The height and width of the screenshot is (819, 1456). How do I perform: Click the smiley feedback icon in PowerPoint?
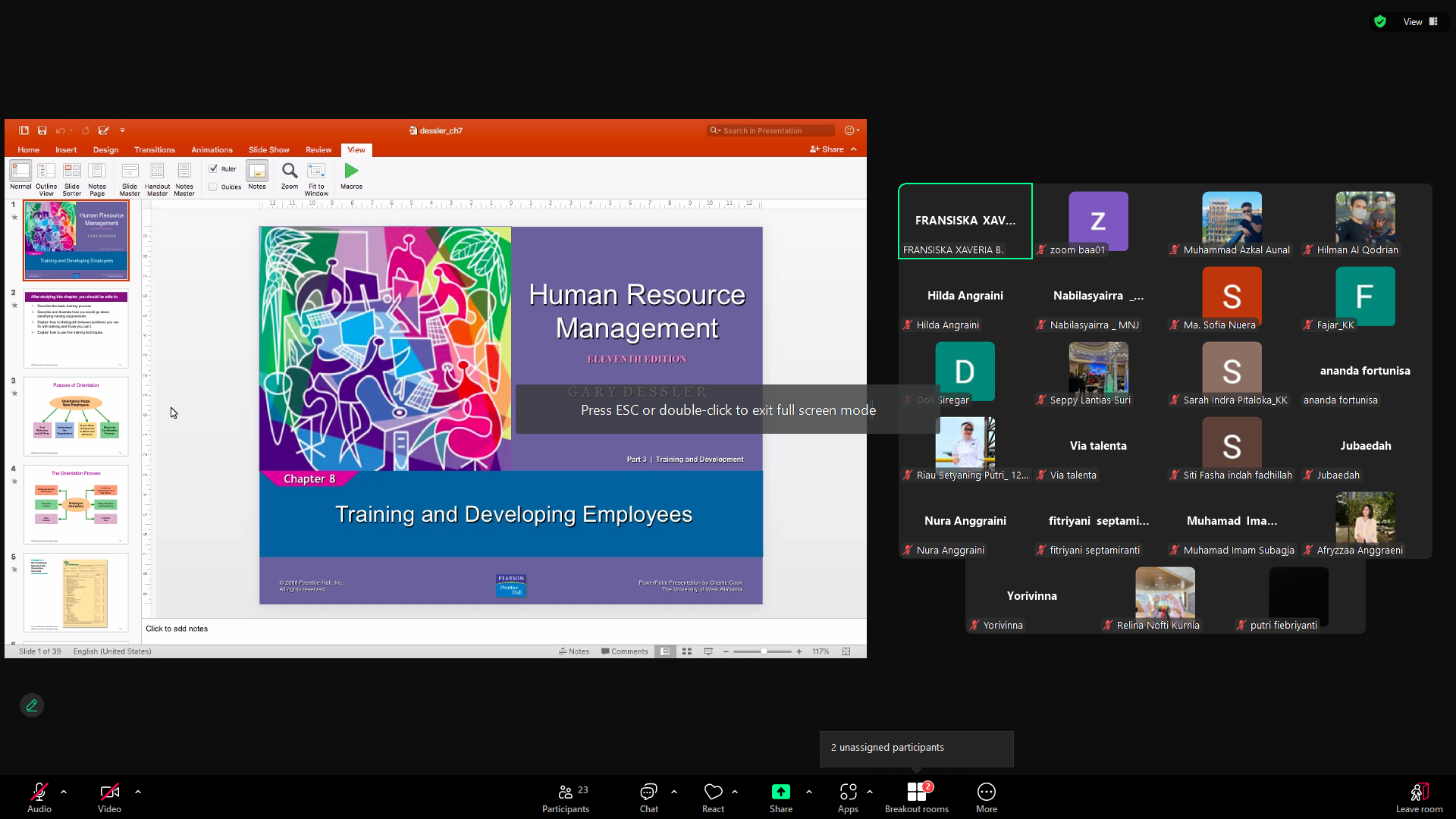[850, 130]
